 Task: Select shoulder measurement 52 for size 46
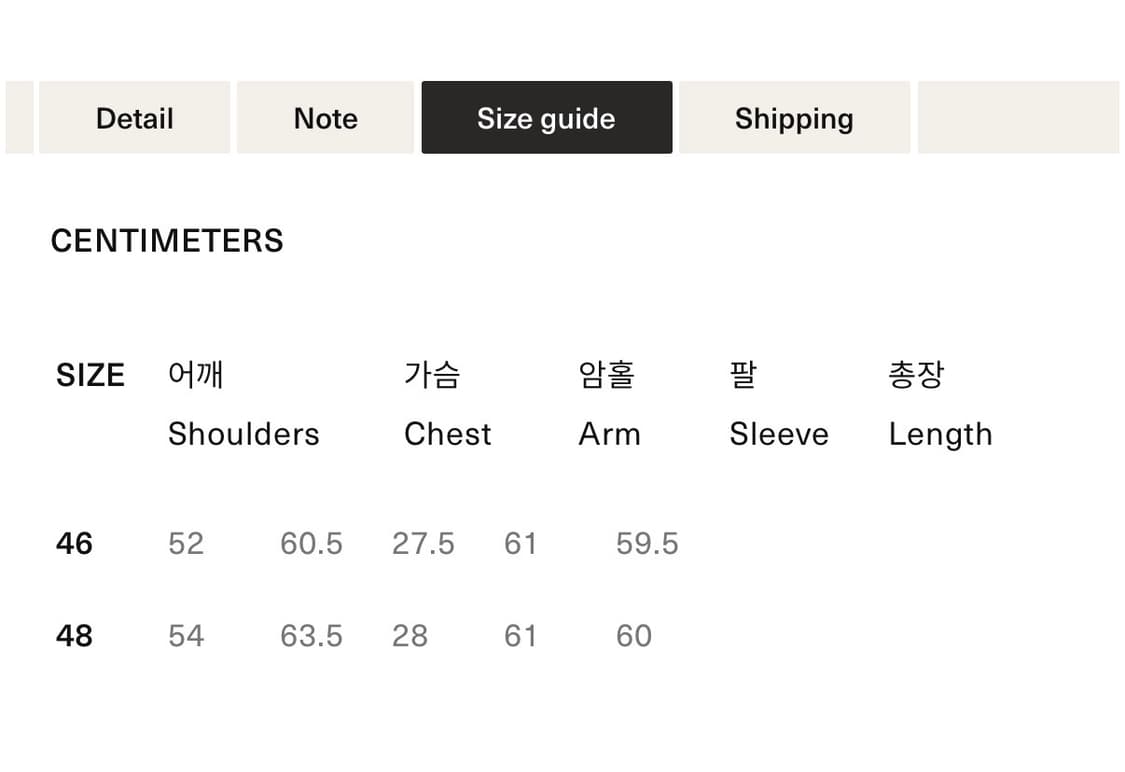click(186, 543)
